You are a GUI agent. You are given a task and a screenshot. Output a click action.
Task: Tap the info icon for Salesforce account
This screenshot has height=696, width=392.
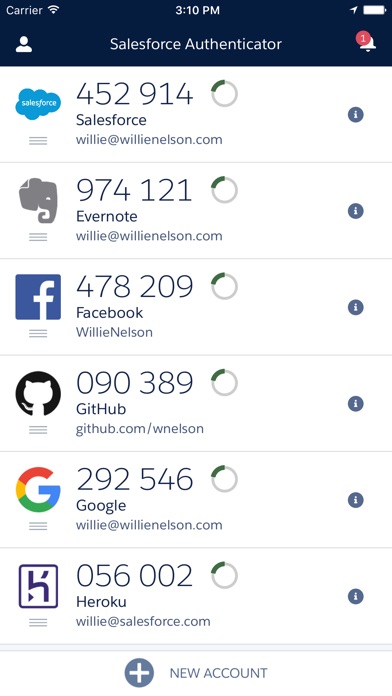[x=356, y=115]
